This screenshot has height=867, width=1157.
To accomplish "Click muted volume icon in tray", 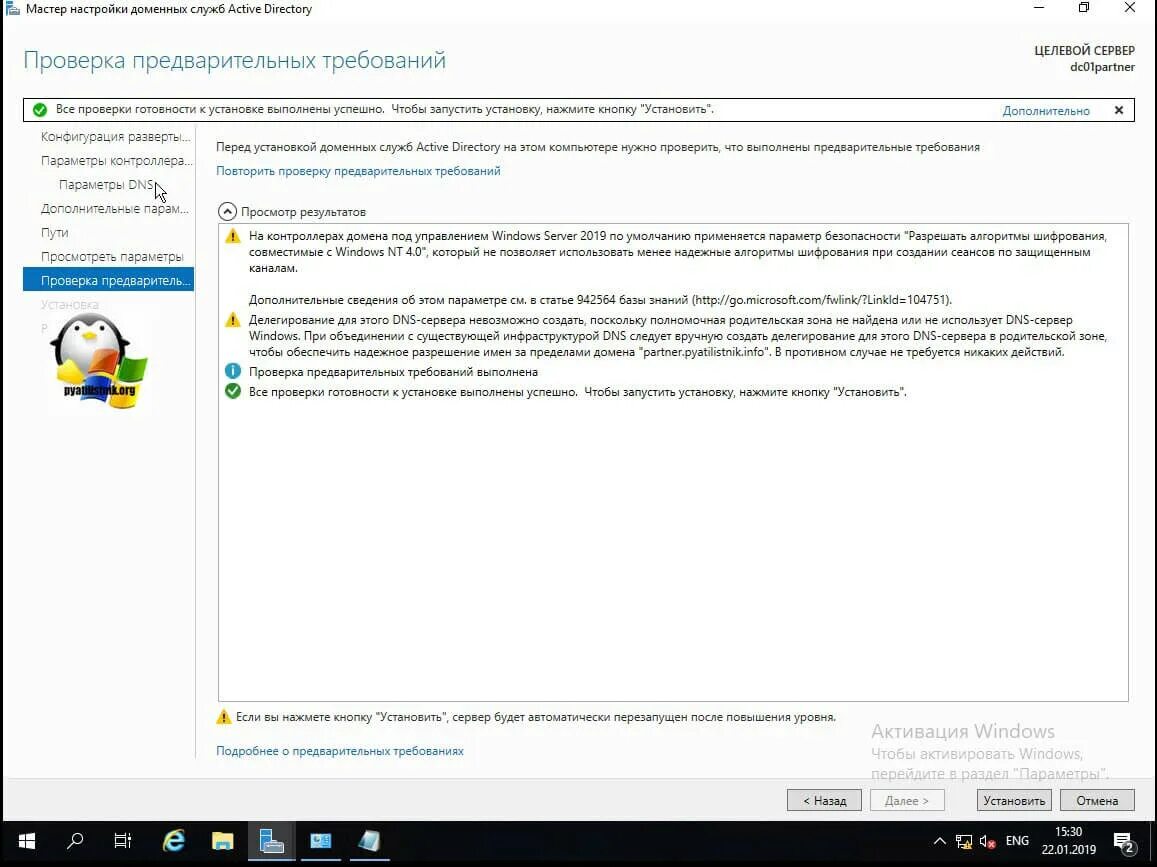I will pyautogui.click(x=987, y=841).
